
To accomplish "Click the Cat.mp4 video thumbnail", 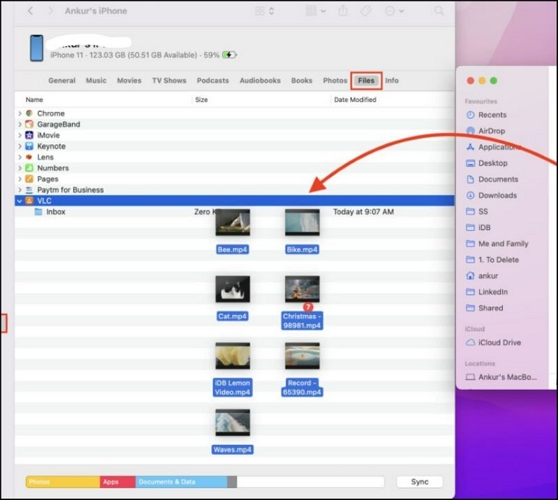I will [233, 289].
